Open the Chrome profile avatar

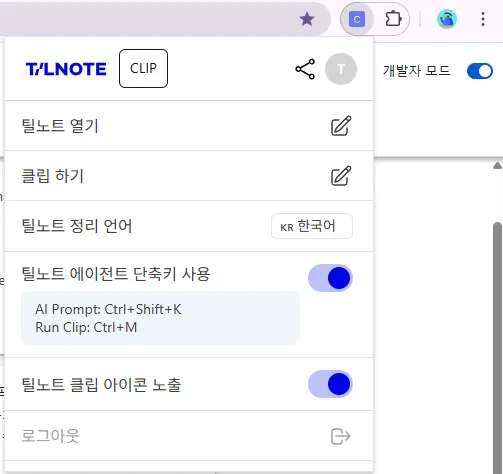[x=447, y=19]
